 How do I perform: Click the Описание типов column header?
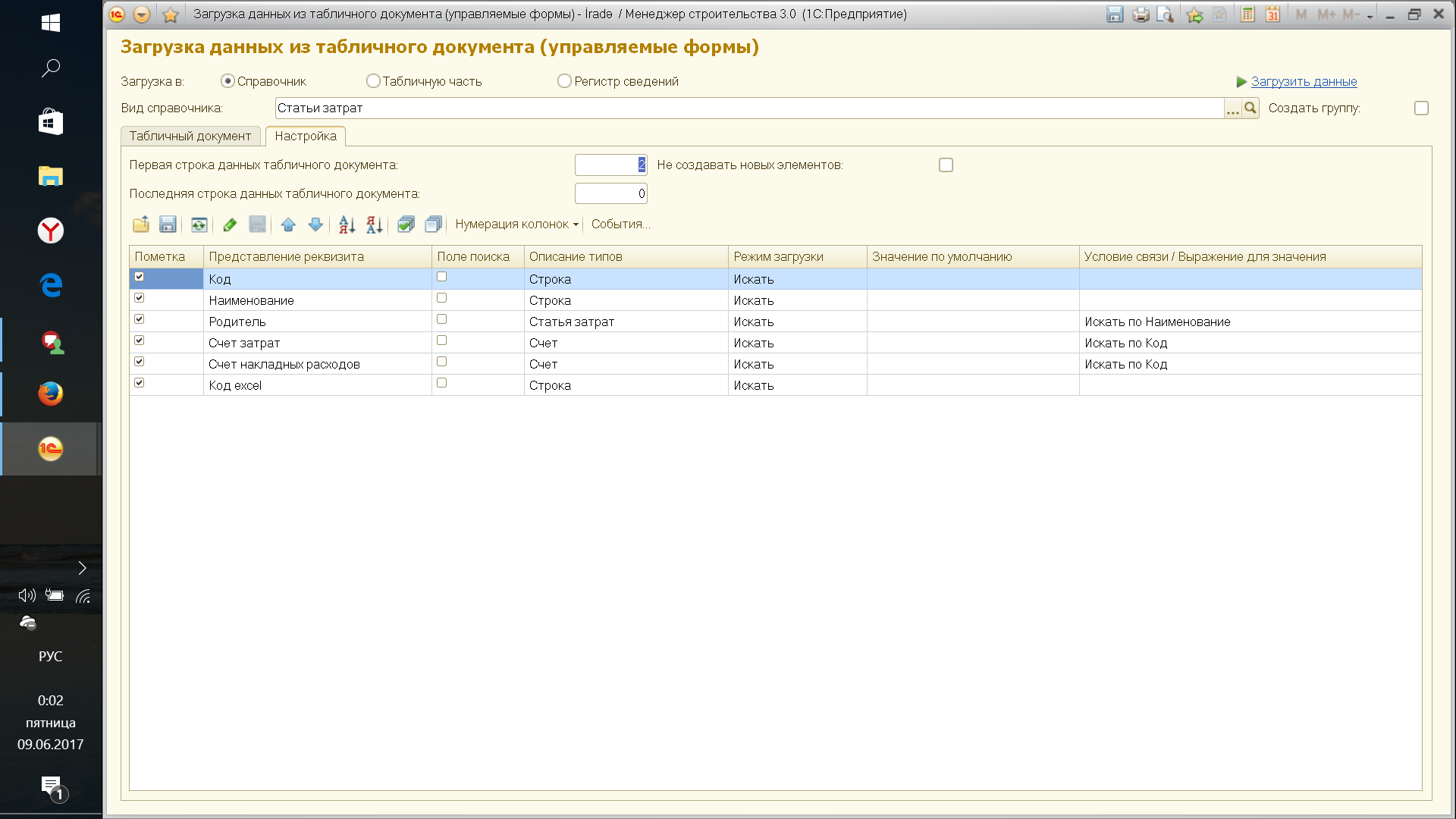(x=626, y=256)
